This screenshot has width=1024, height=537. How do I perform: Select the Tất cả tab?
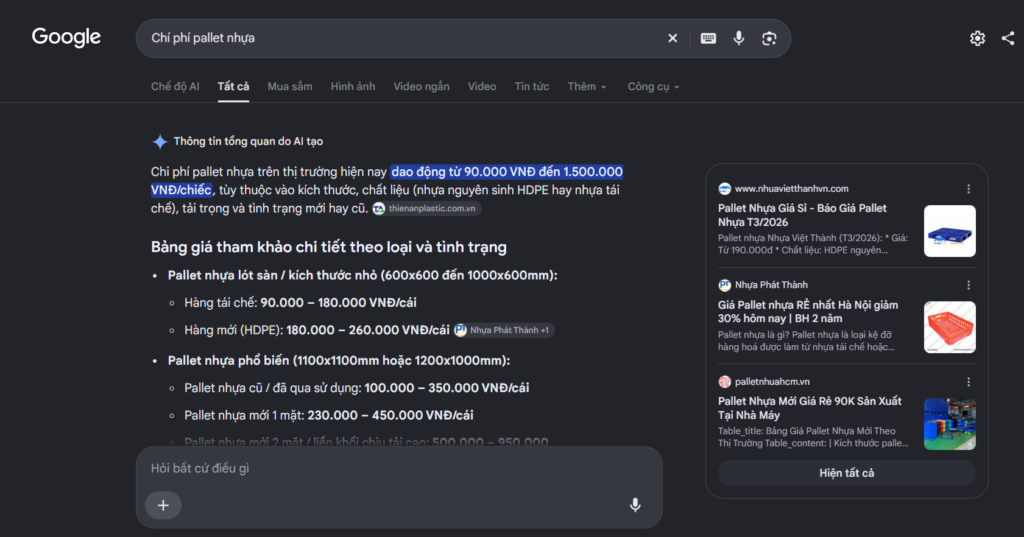(x=233, y=86)
